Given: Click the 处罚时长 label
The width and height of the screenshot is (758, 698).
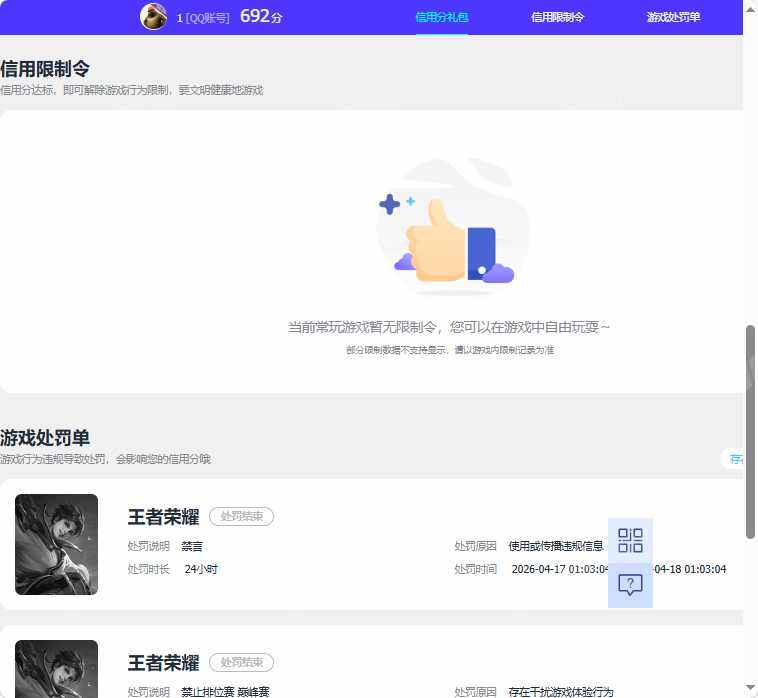Looking at the screenshot, I should pyautogui.click(x=149, y=569).
